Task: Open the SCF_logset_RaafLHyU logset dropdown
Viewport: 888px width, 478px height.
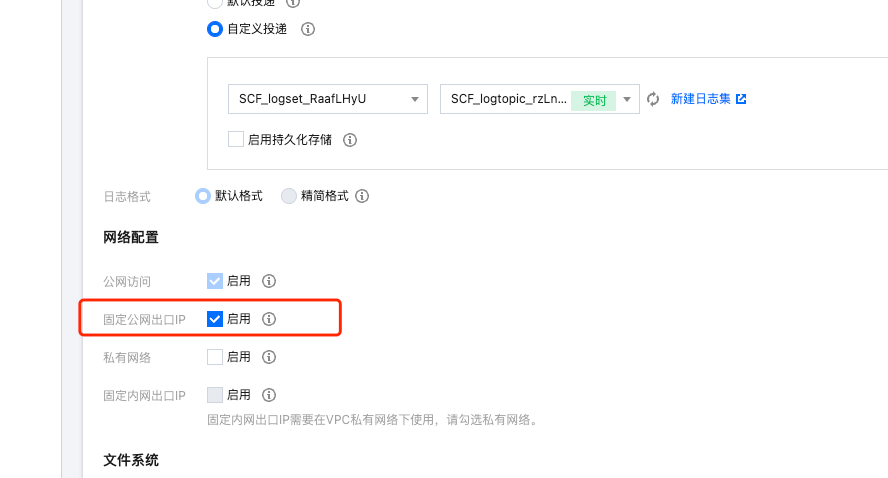Action: [x=328, y=99]
